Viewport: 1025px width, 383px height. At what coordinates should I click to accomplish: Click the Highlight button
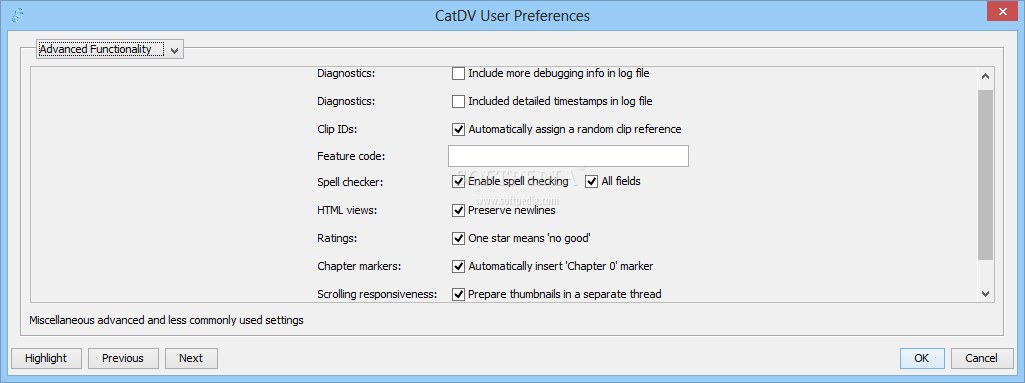tap(46, 358)
